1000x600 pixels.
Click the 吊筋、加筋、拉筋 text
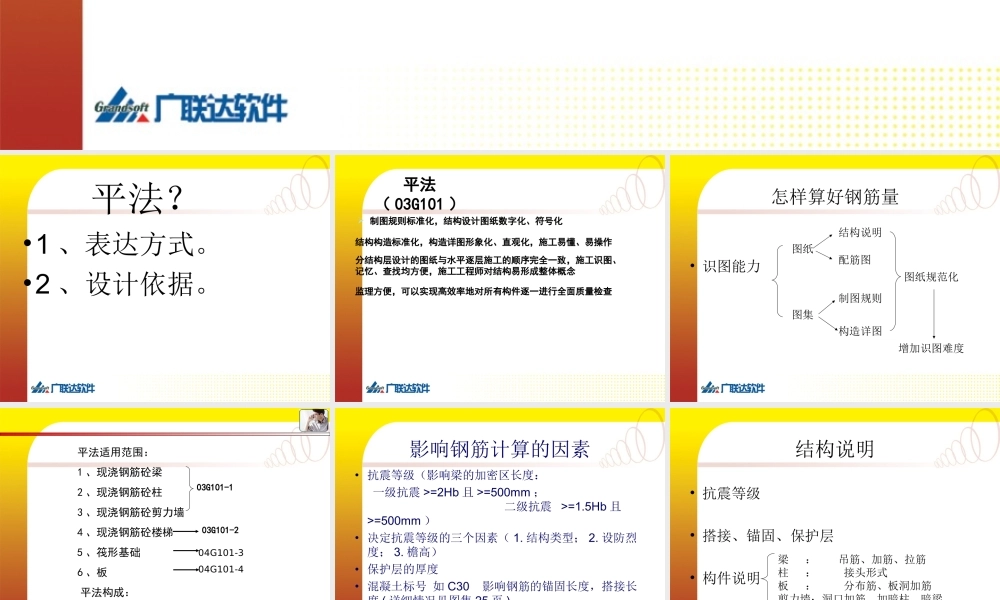click(883, 559)
